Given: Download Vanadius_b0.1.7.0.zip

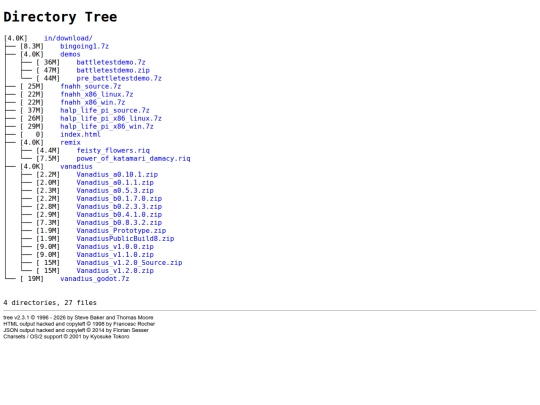Looking at the screenshot, I should 119,198.
